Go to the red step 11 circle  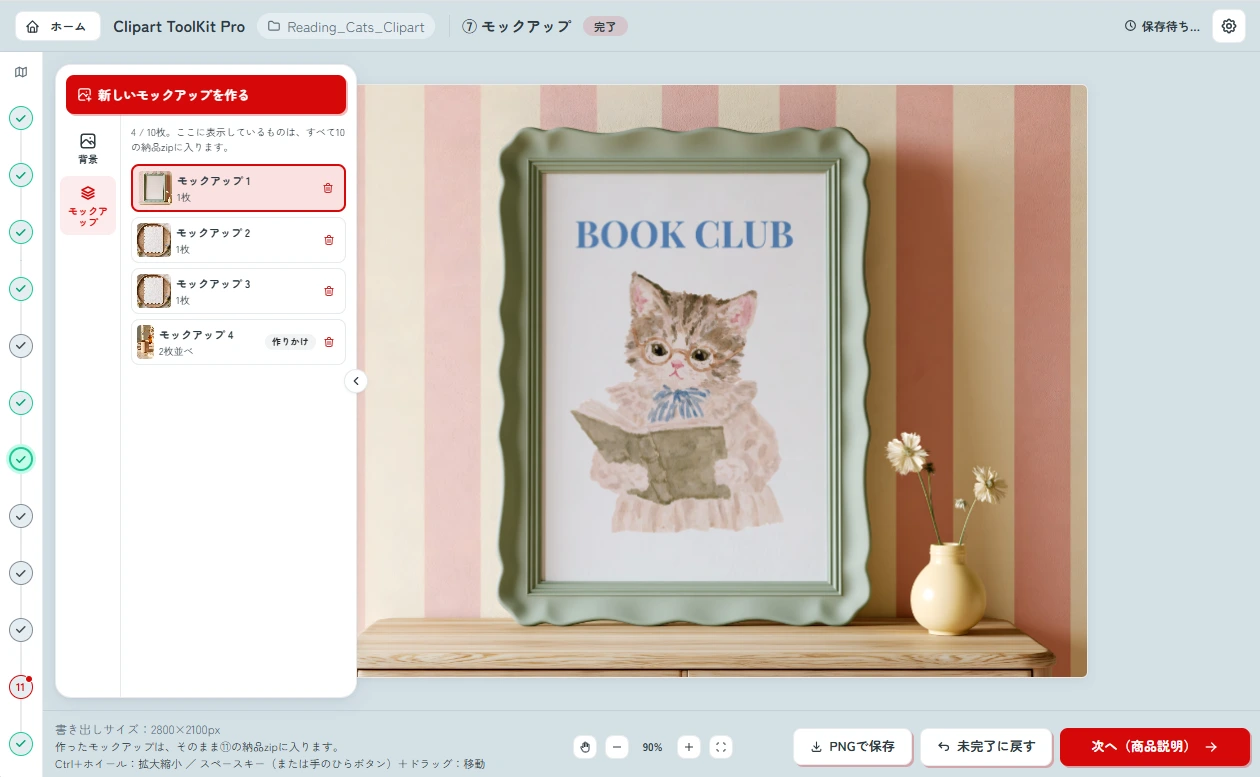(x=21, y=687)
